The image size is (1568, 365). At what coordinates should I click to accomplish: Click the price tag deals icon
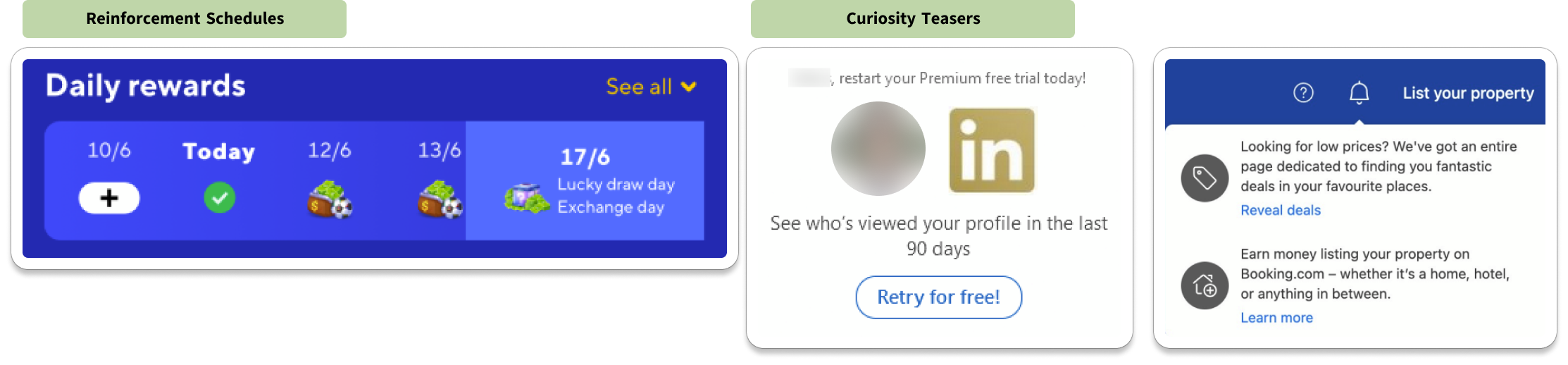click(1205, 178)
